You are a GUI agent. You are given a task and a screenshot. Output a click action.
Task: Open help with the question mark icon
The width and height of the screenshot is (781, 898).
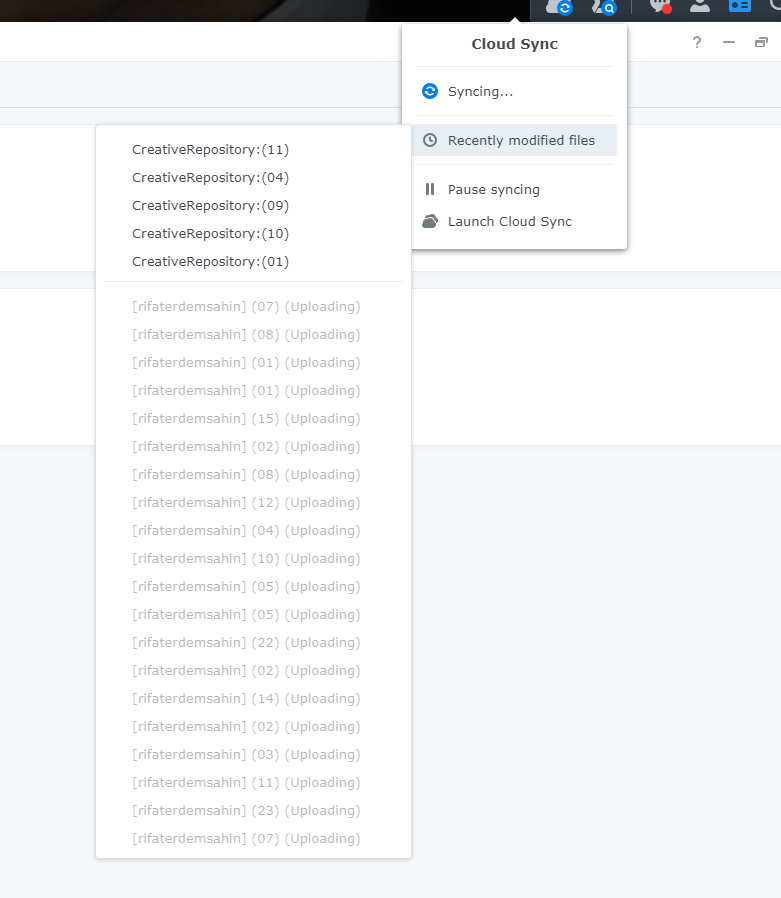click(697, 42)
